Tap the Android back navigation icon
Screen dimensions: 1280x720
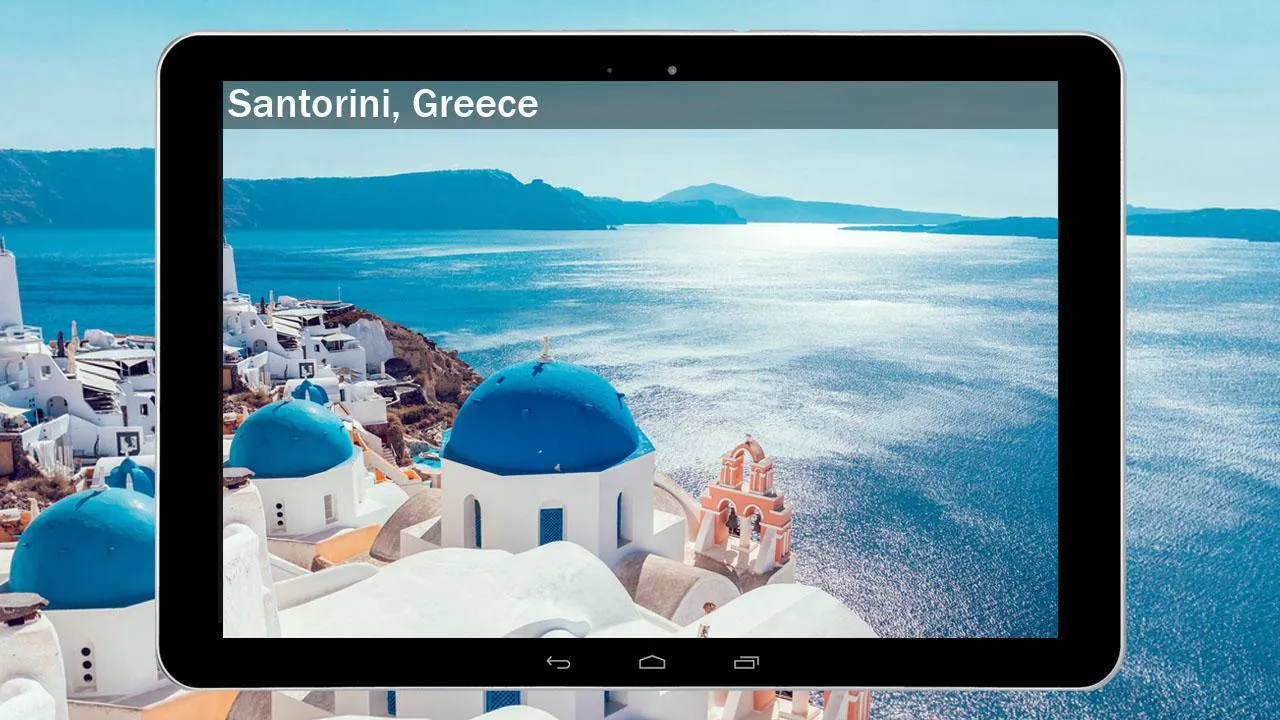[x=558, y=662]
